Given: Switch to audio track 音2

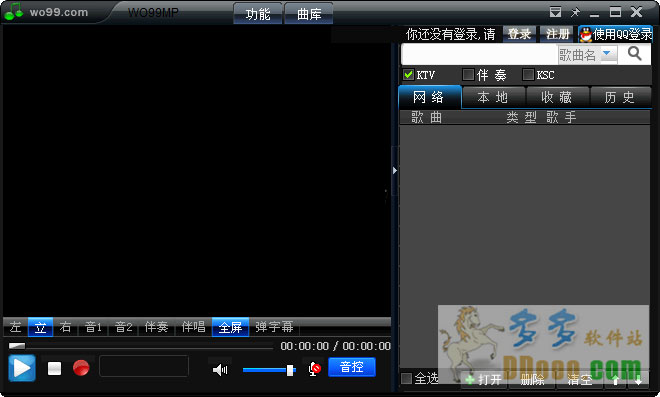Looking at the screenshot, I should [x=124, y=327].
